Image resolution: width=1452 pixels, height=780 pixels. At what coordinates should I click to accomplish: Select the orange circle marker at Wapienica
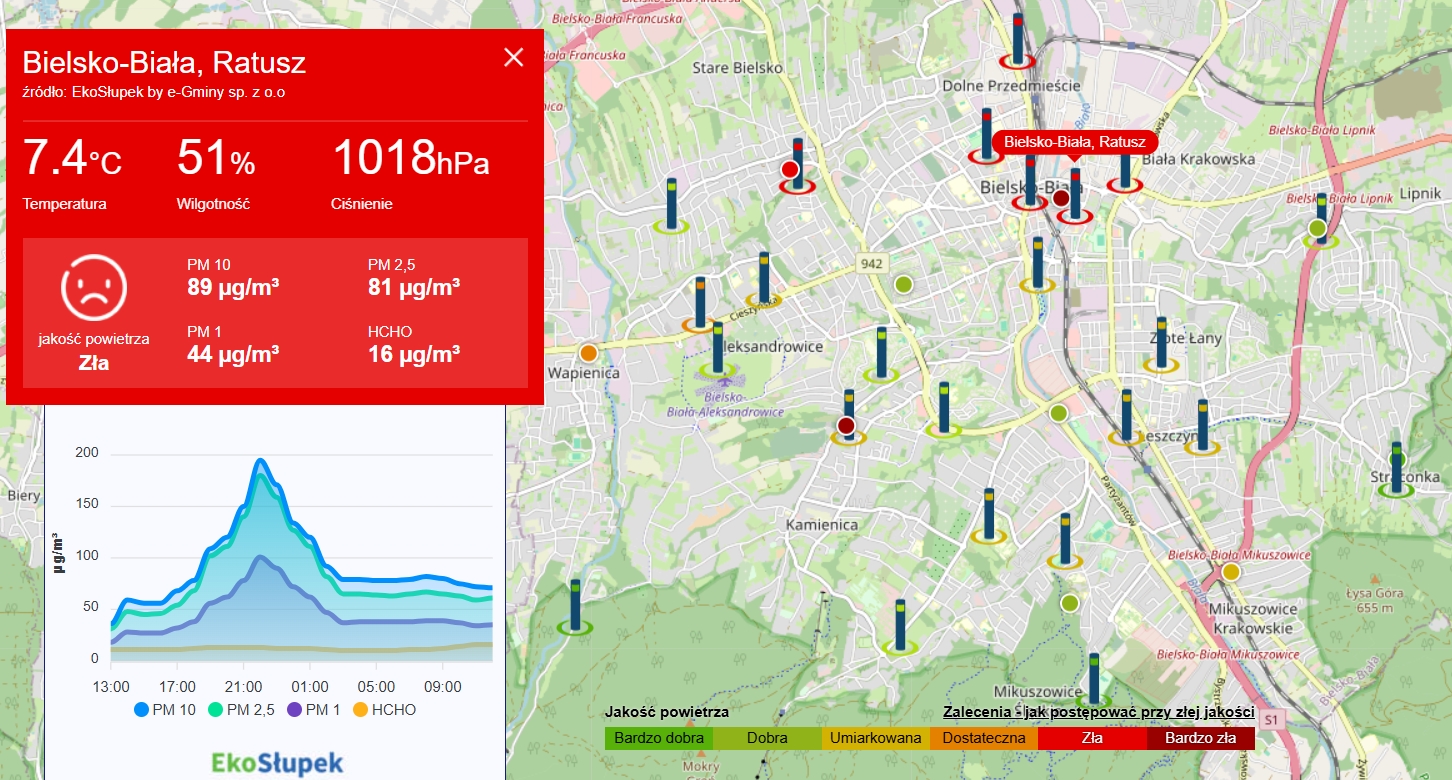pyautogui.click(x=589, y=353)
